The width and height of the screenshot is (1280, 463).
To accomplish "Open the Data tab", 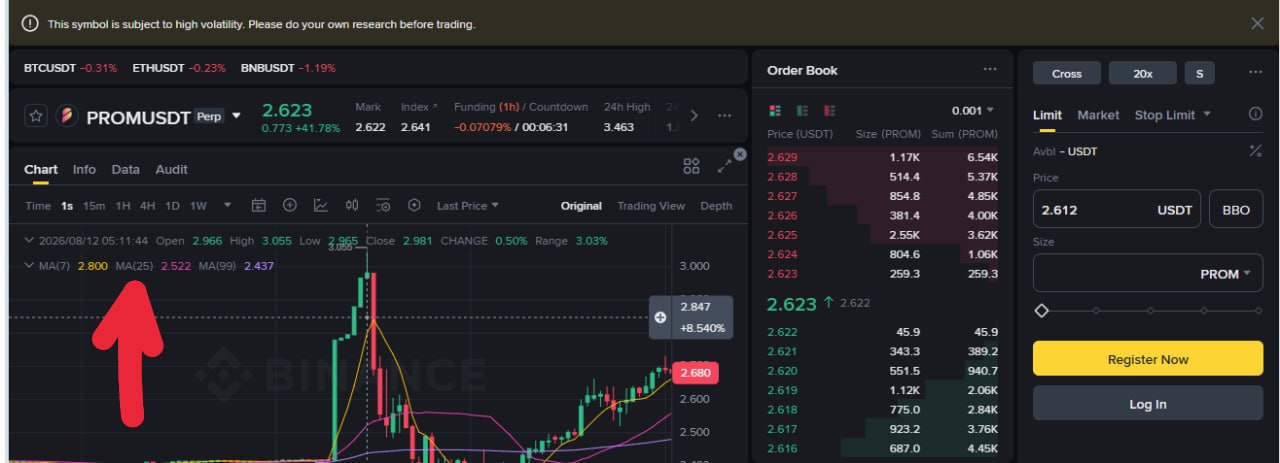I will 125,170.
